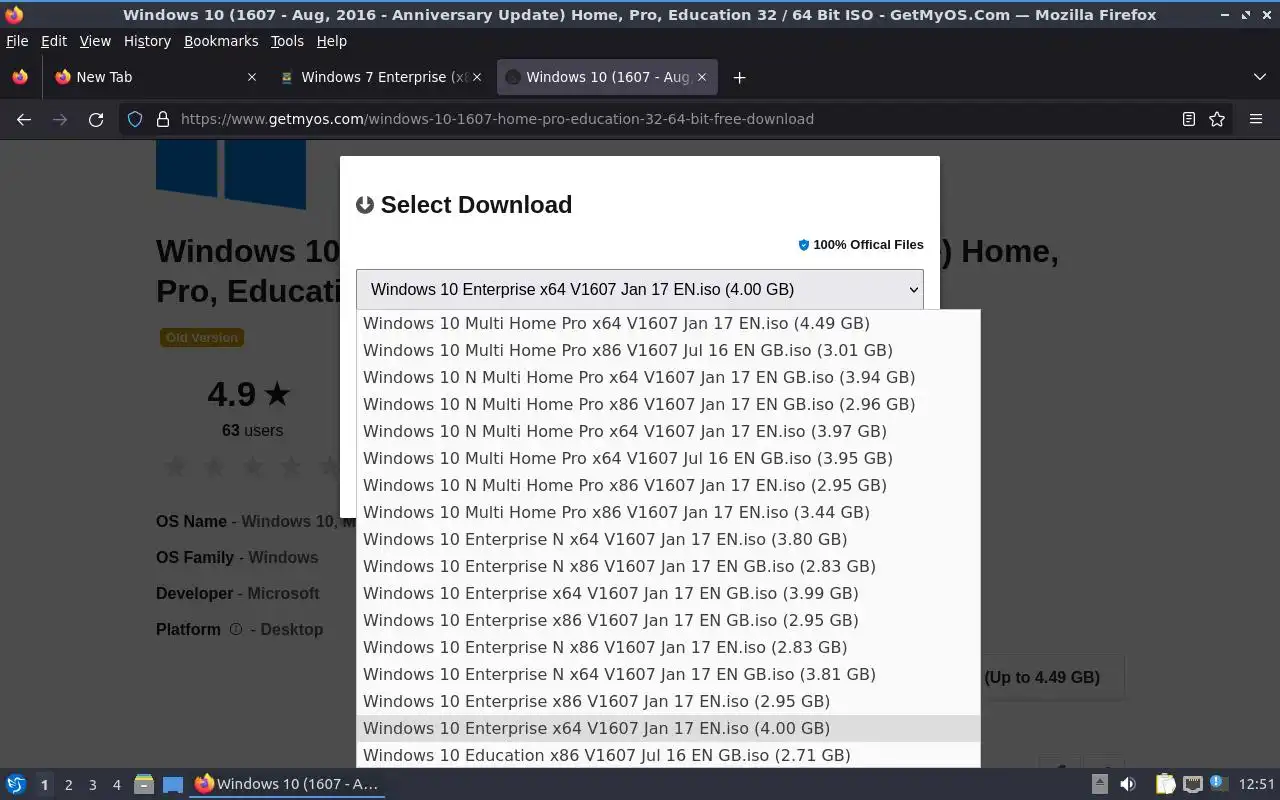Screen dimensions: 1280x800
Task: Choose Multi Home Pro x64 Jan 17 EN.iso (4.49 GB)
Action: click(668, 323)
